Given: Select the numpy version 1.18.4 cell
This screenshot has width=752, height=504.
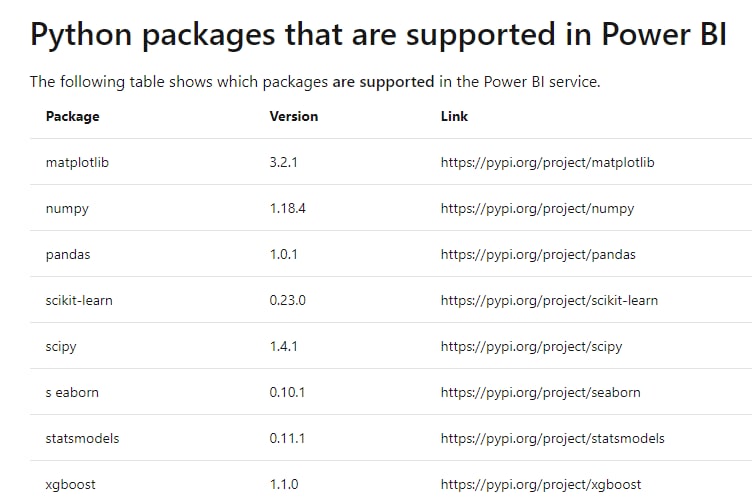Looking at the screenshot, I should pos(287,209).
